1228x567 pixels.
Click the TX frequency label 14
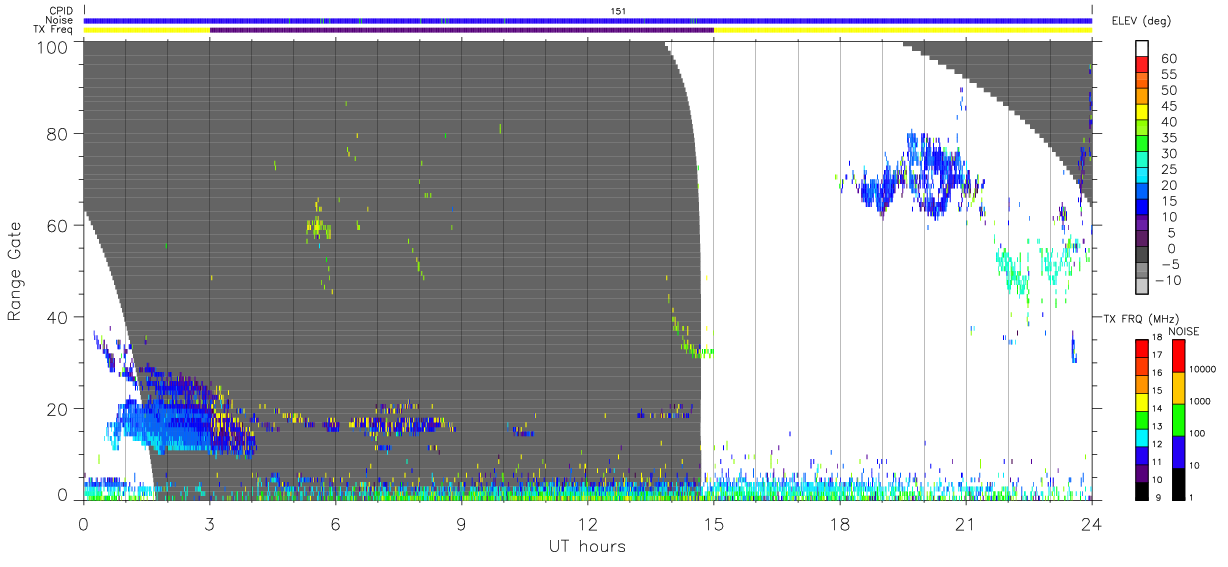(1156, 410)
